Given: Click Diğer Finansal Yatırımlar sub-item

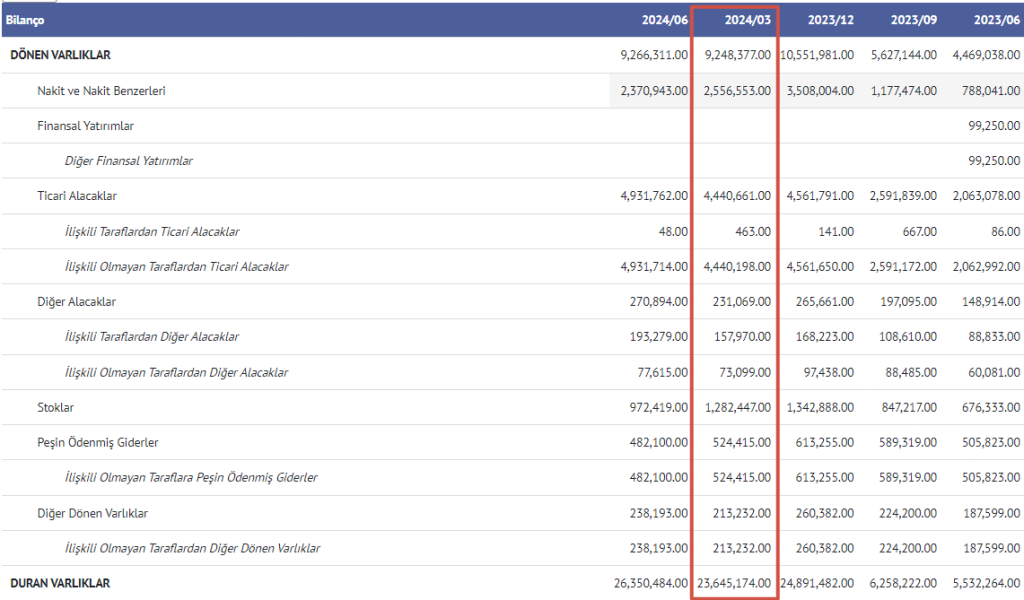Looking at the screenshot, I should [129, 161].
